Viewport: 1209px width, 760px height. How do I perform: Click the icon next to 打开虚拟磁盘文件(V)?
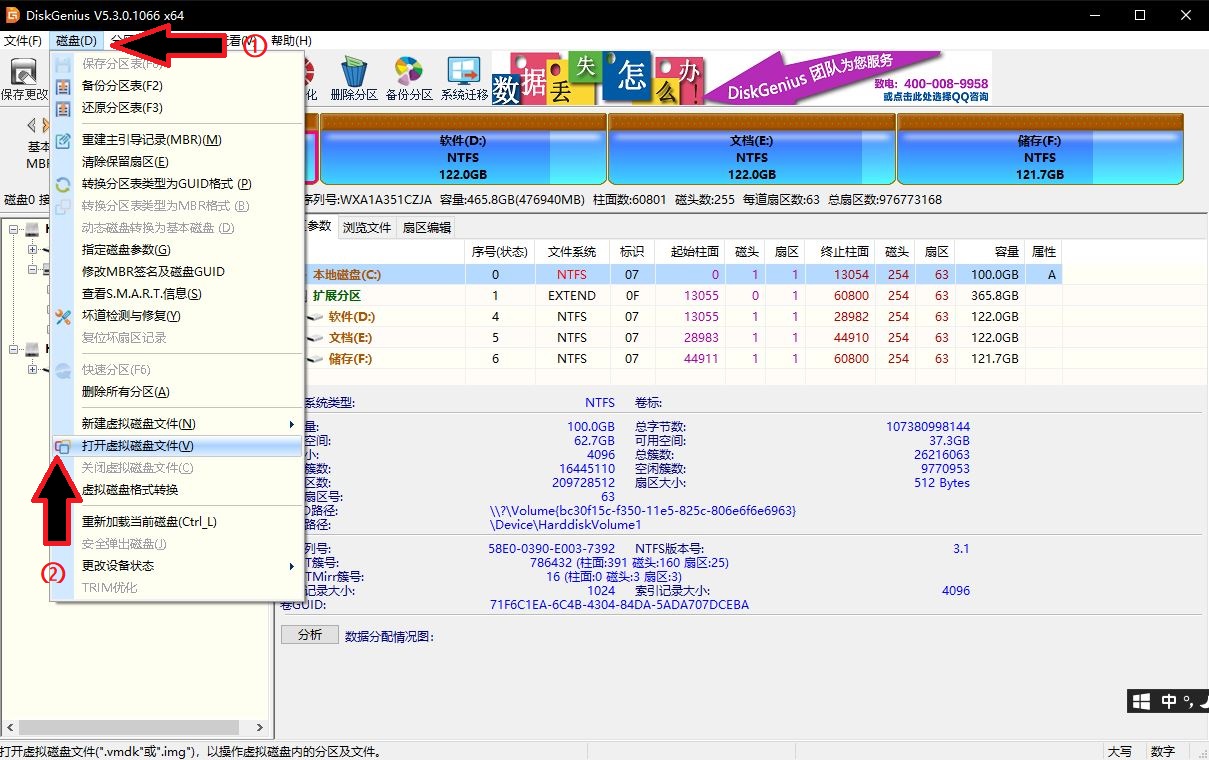tap(63, 447)
